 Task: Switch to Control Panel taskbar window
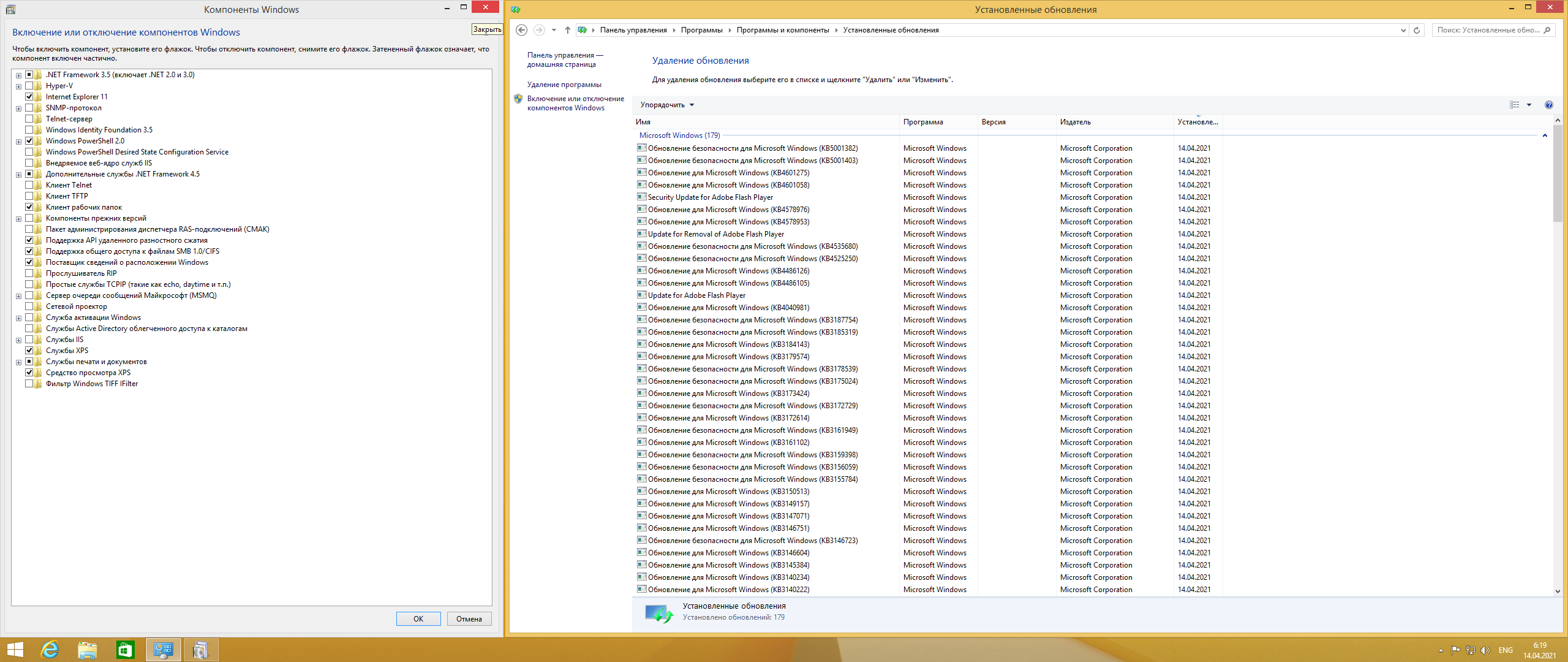164,650
